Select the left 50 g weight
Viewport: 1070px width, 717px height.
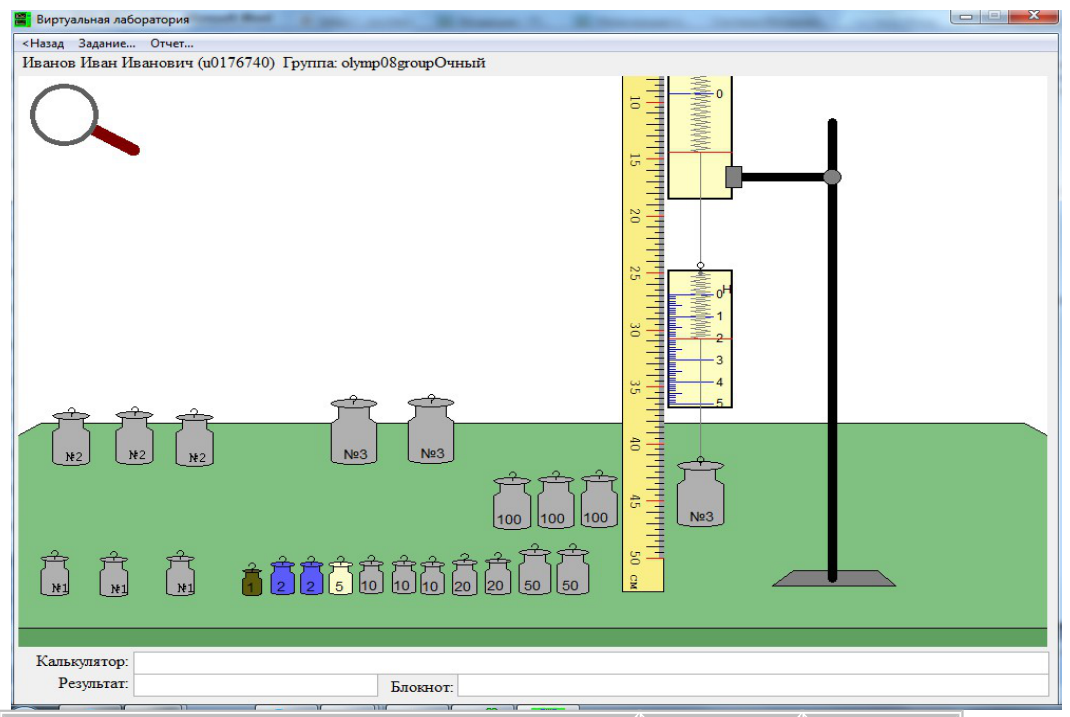pyautogui.click(x=534, y=570)
